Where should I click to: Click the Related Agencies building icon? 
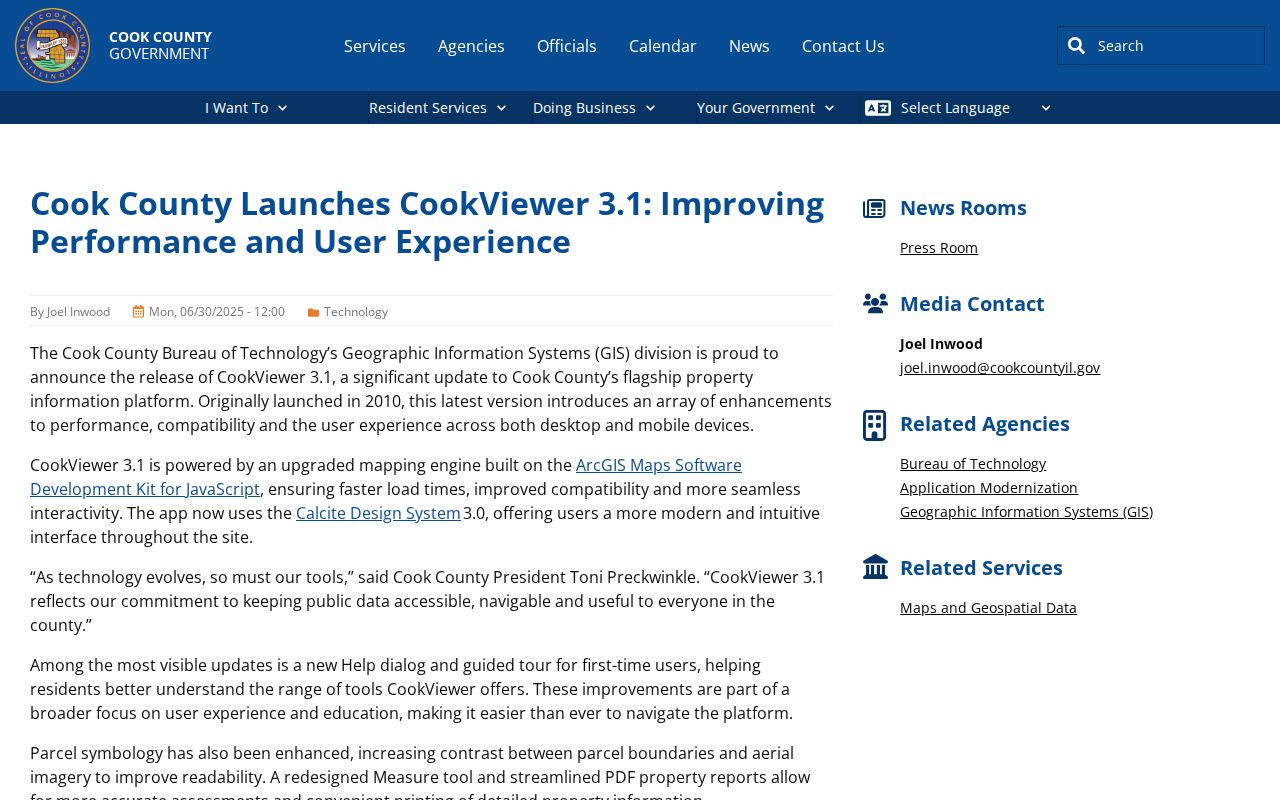coord(874,425)
